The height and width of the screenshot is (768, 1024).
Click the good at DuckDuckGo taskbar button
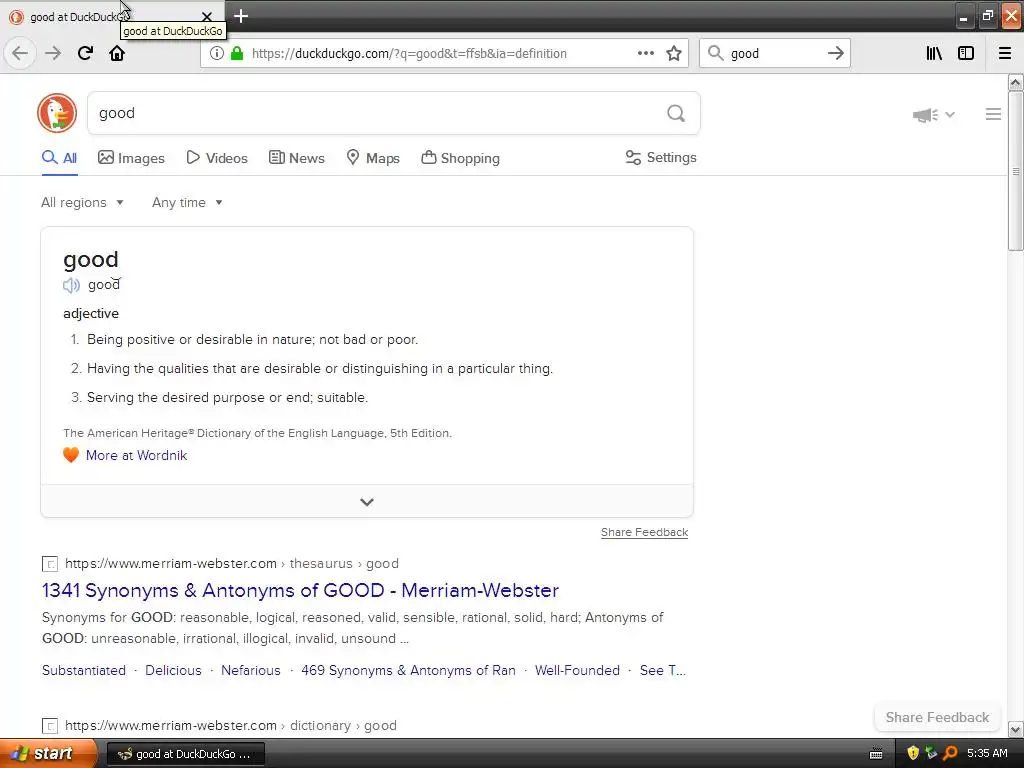[x=185, y=754]
